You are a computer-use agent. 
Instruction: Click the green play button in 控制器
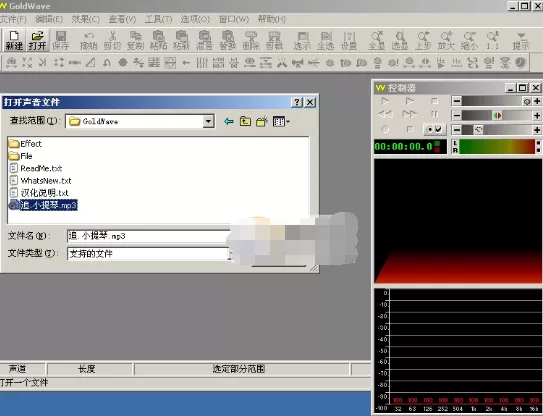(385, 101)
